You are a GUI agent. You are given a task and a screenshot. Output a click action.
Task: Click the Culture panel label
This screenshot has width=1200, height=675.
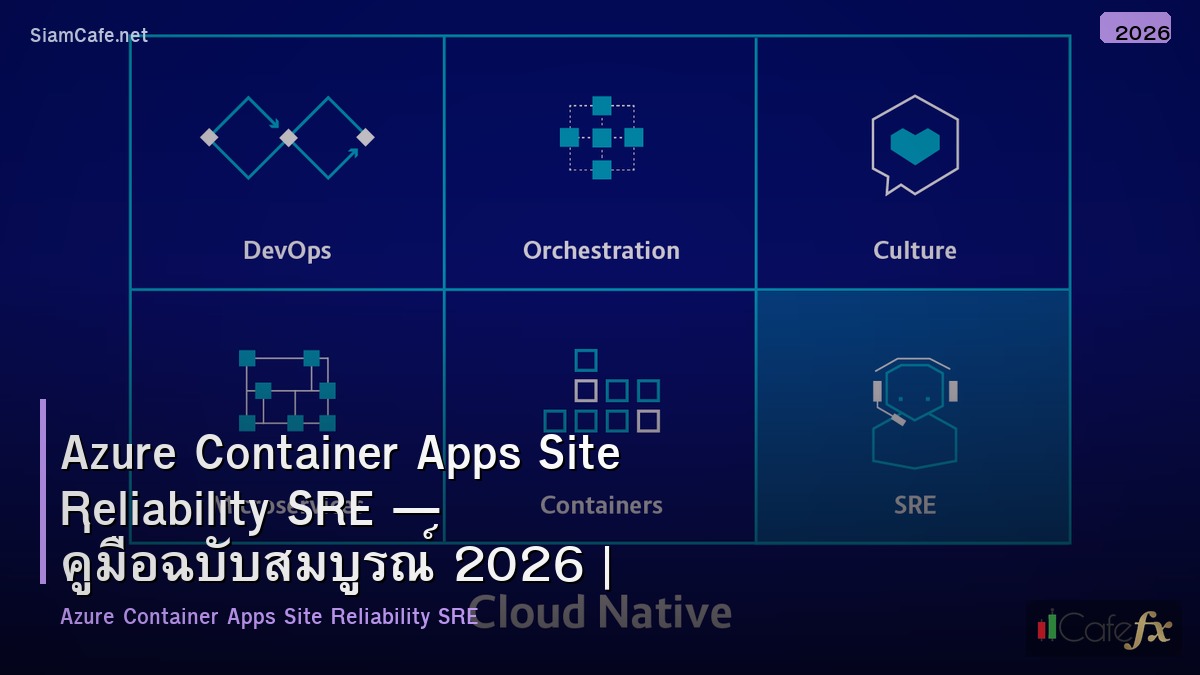click(x=914, y=250)
